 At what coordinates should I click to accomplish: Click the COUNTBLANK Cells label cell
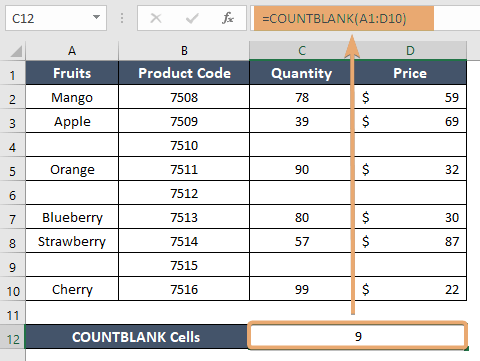pyautogui.click(x=137, y=337)
